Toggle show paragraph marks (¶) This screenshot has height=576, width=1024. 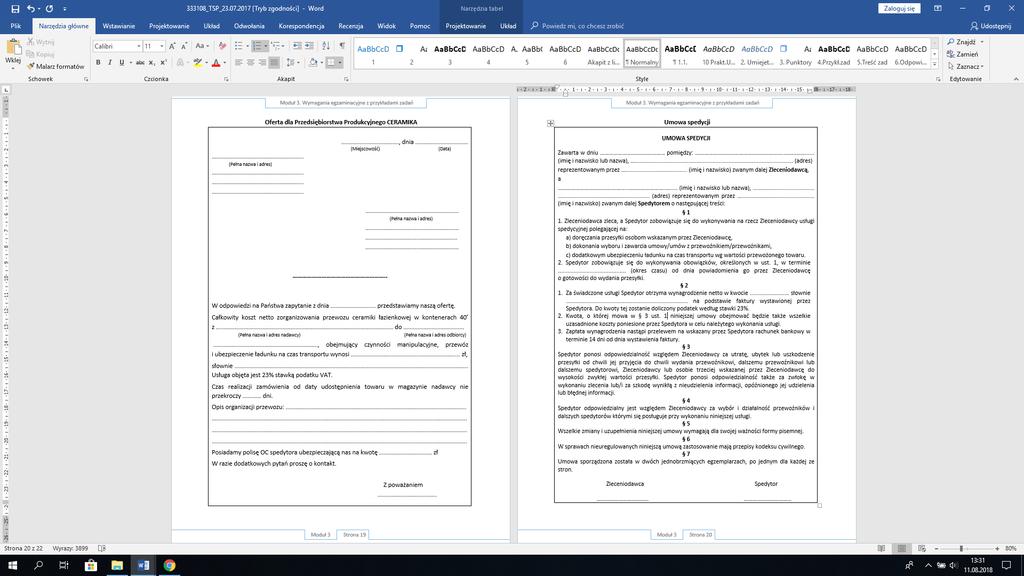pos(342,46)
